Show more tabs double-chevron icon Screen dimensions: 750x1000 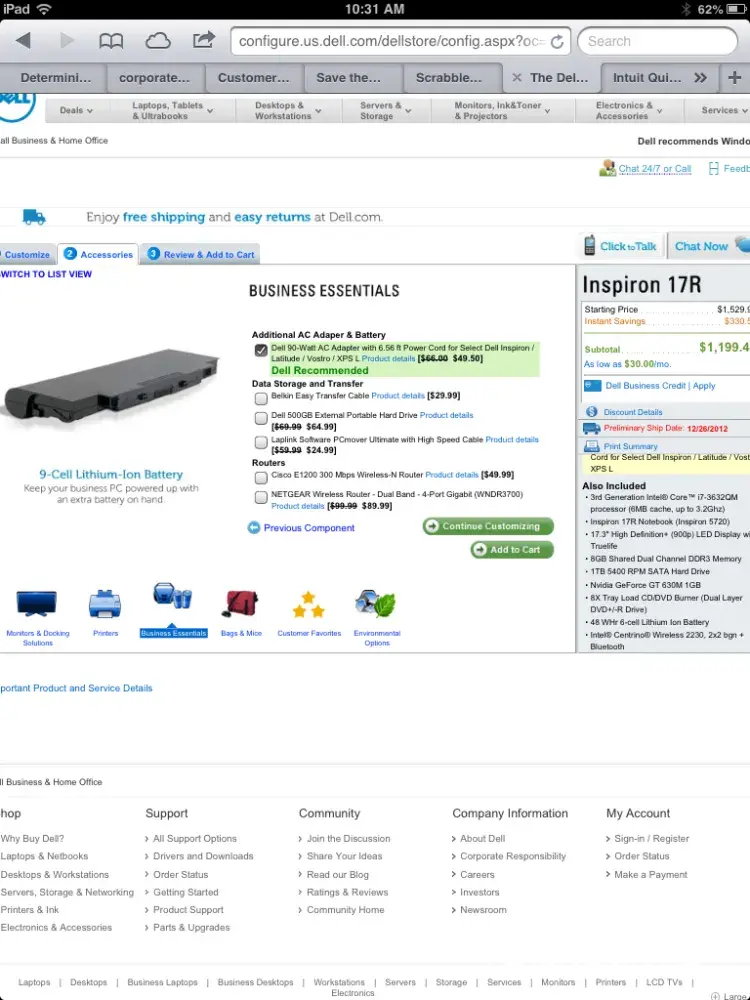(x=700, y=78)
